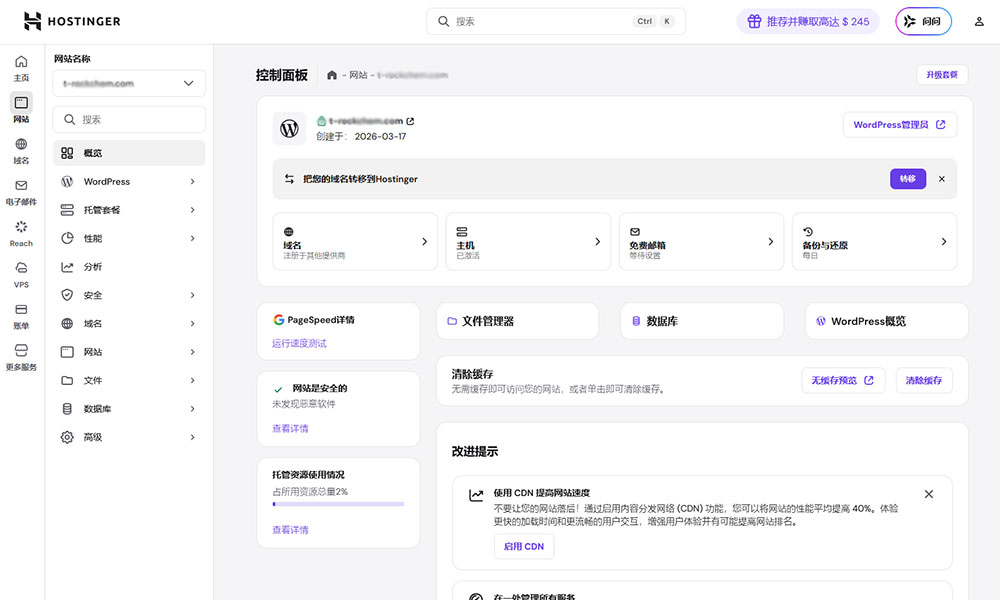This screenshot has height=600, width=1000.
Task: Click the home breadcrumb icon
Action: tap(332, 75)
